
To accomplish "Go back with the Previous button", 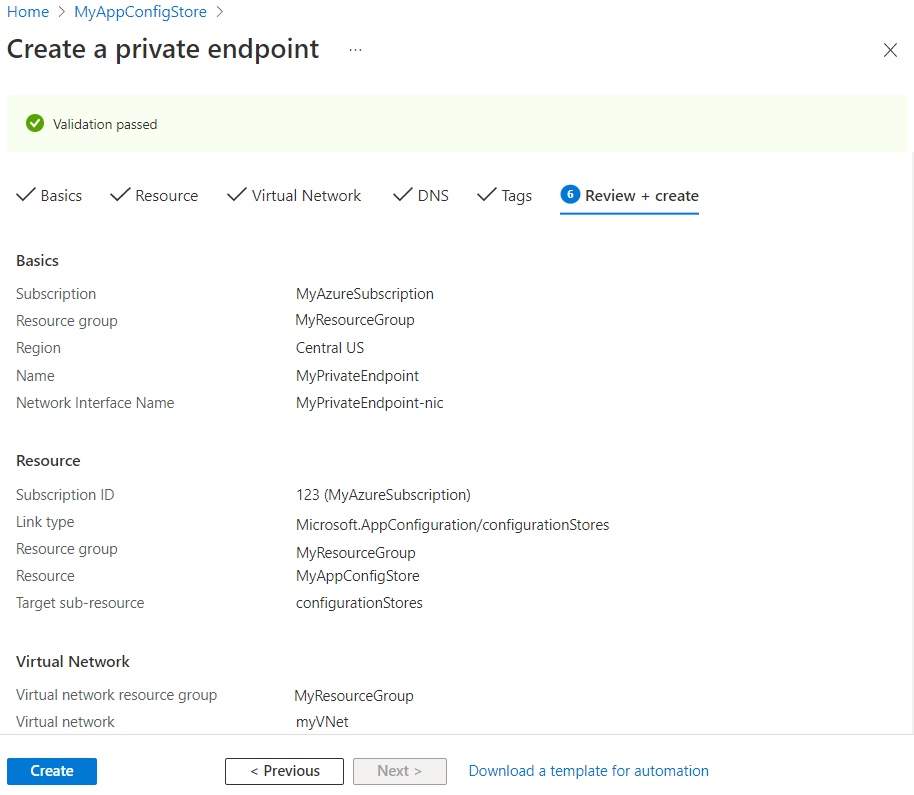I will (284, 770).
